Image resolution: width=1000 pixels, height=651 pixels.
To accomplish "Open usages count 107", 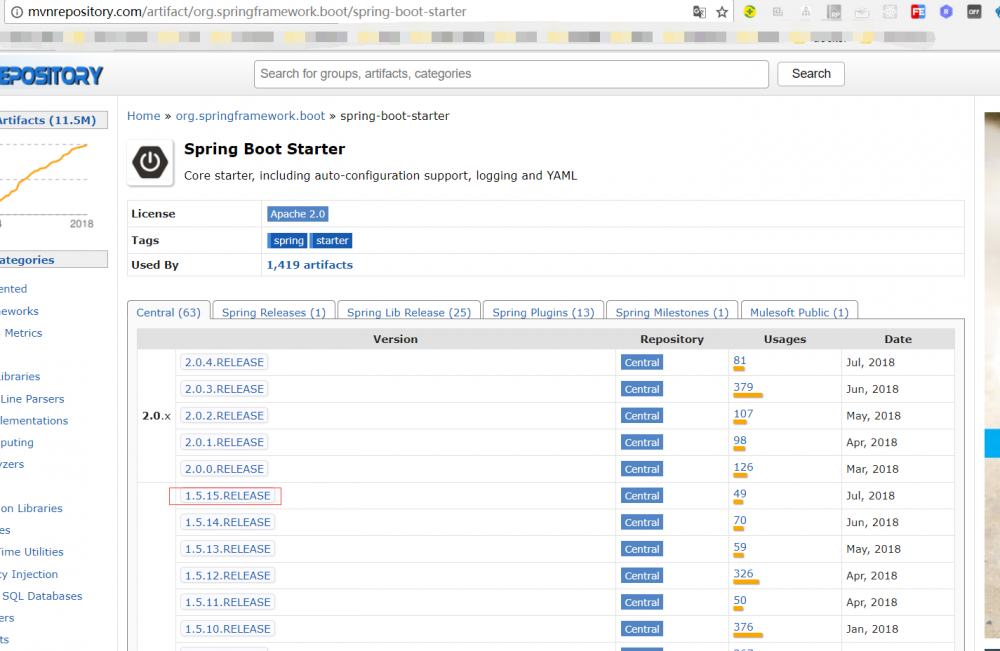I will tap(743, 414).
